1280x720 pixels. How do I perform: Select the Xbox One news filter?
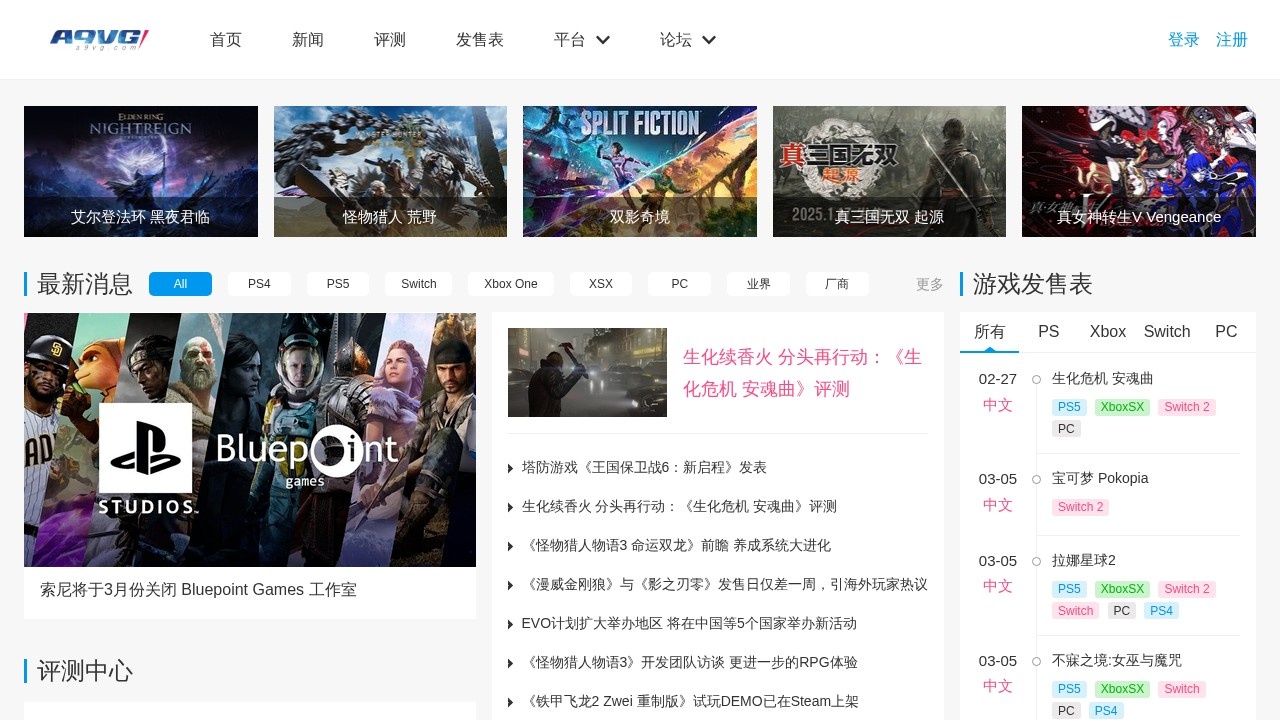click(510, 284)
